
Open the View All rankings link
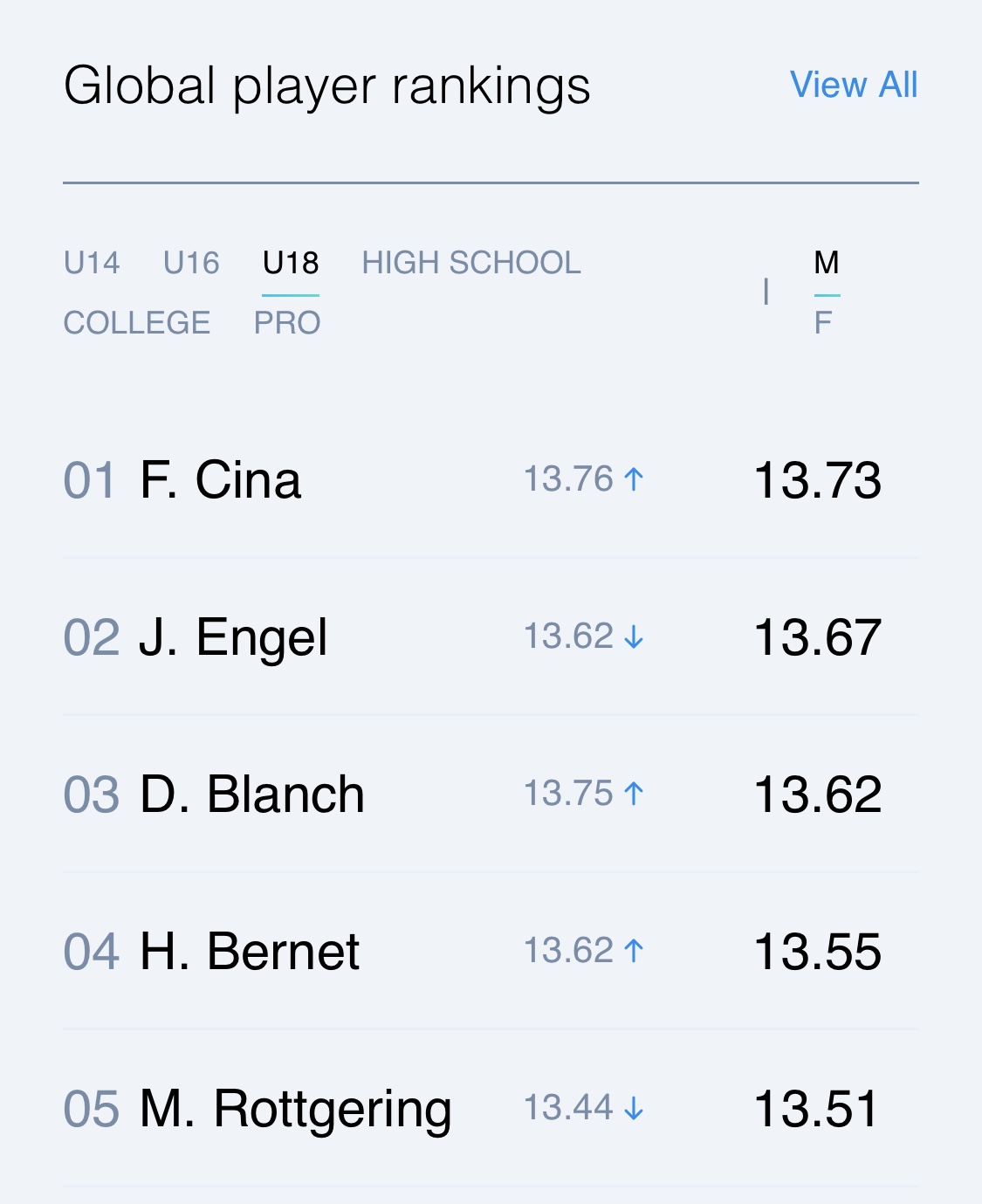[x=853, y=86]
